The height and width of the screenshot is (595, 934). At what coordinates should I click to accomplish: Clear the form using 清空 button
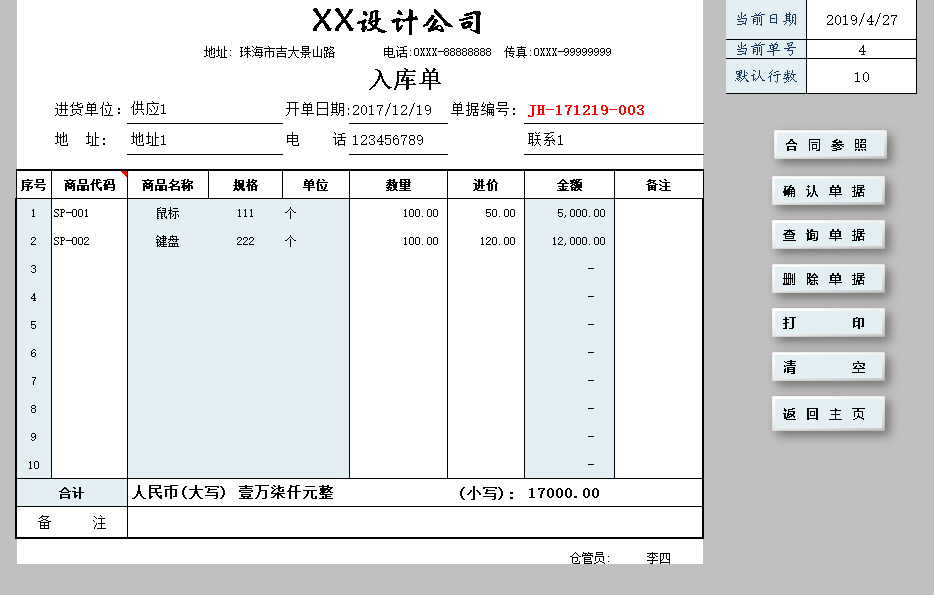(829, 367)
